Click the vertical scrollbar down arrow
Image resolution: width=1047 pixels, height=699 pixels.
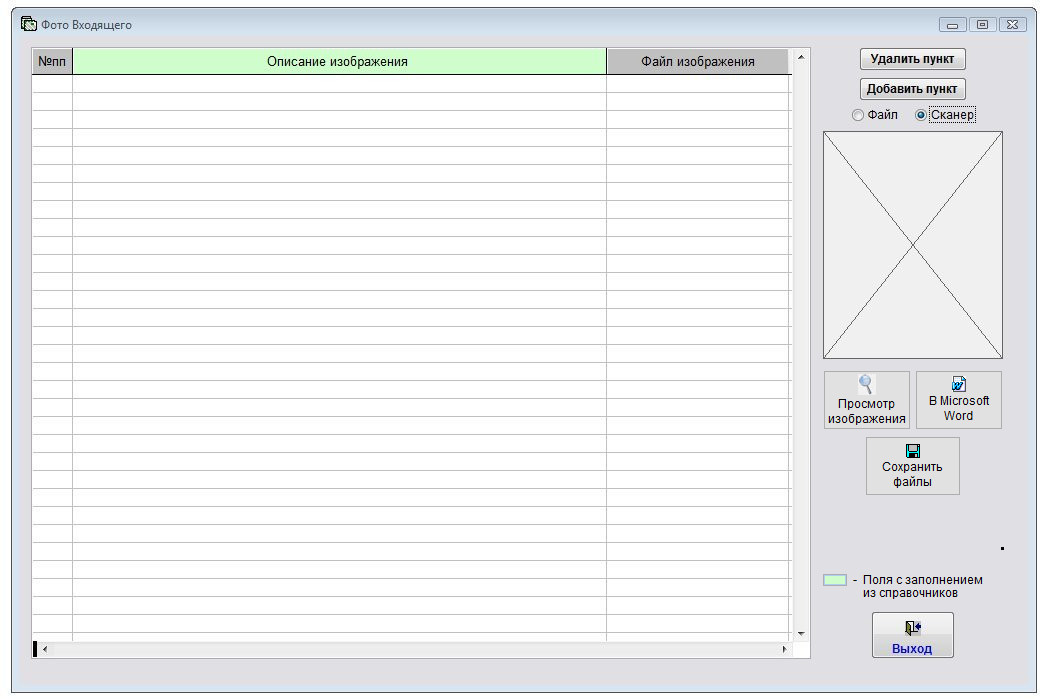tap(801, 634)
